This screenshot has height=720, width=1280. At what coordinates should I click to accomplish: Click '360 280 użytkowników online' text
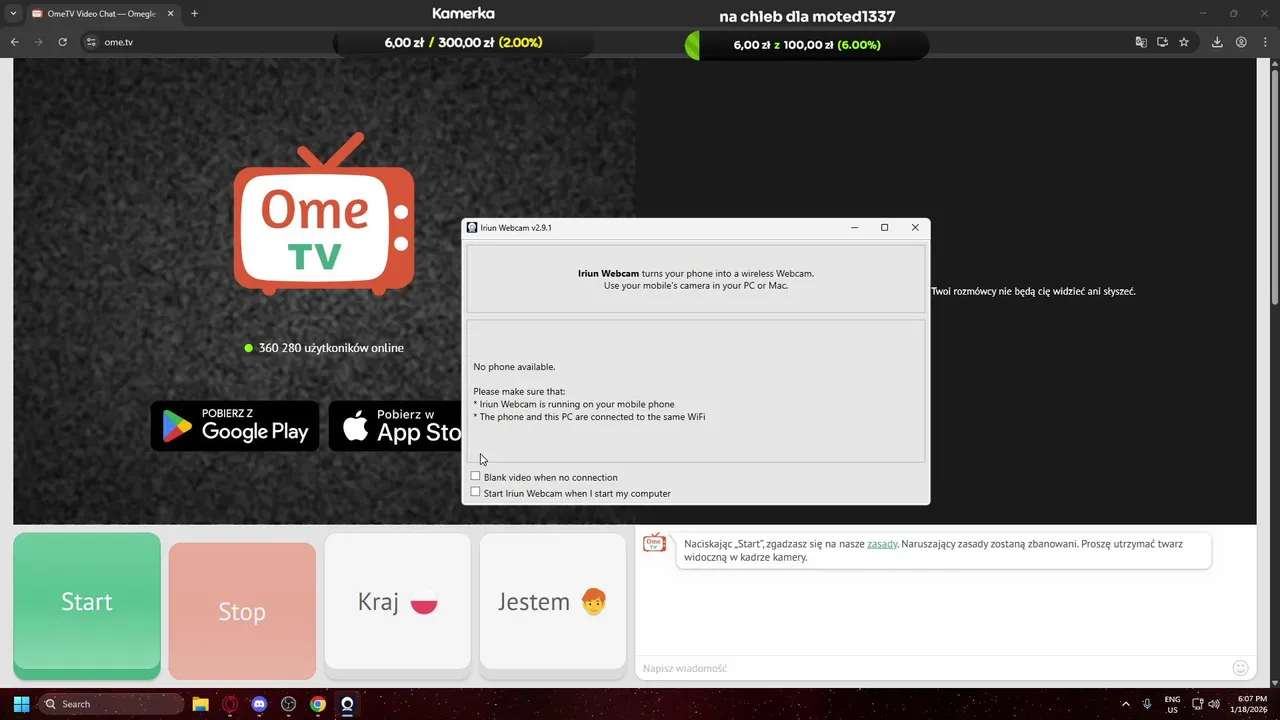331,348
